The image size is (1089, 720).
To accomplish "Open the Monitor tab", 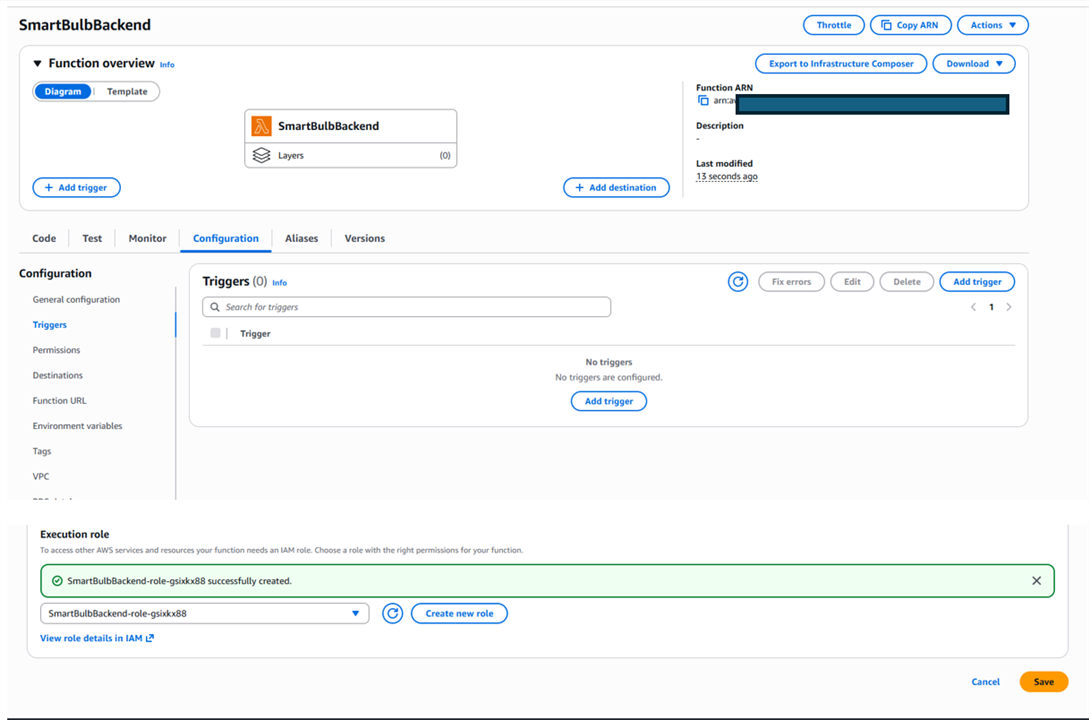I will pos(147,238).
